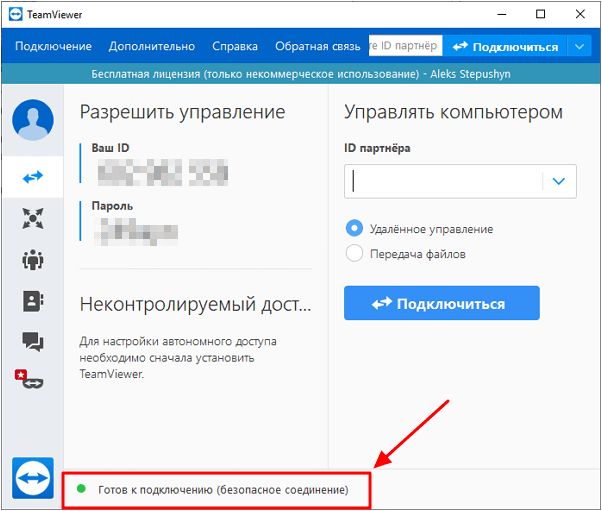Open the Справка menu

click(x=235, y=46)
